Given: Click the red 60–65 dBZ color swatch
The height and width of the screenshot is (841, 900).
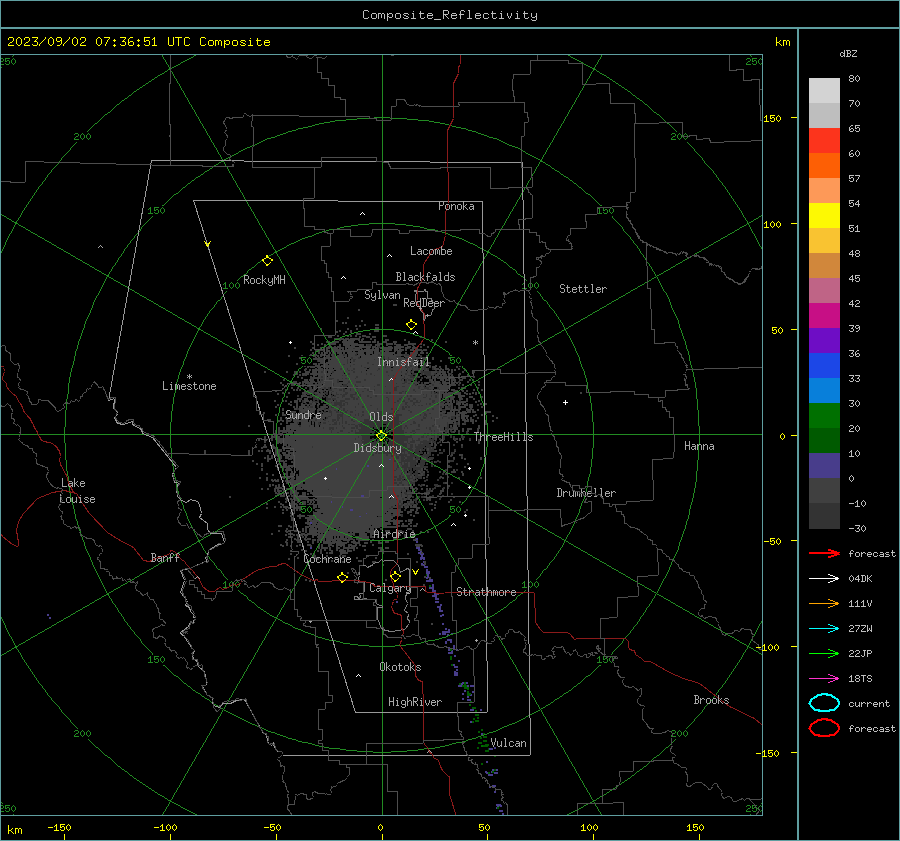Looking at the screenshot, I should (824, 141).
